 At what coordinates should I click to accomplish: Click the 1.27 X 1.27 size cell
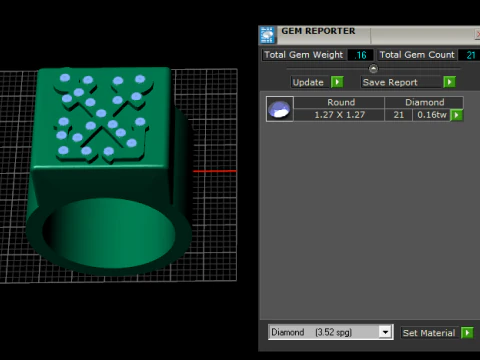(x=339, y=115)
